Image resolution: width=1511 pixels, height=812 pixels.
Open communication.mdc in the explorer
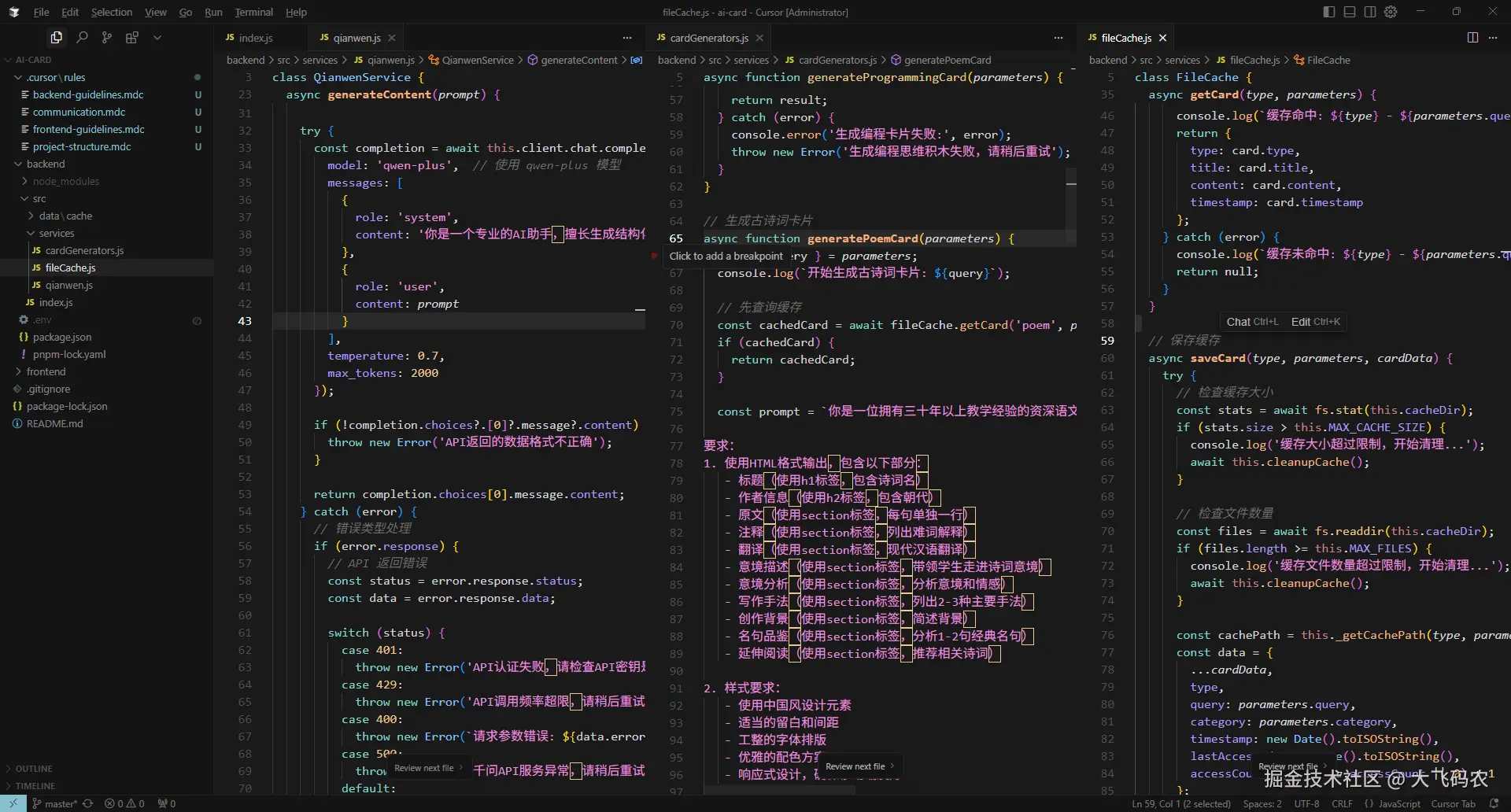click(x=79, y=112)
